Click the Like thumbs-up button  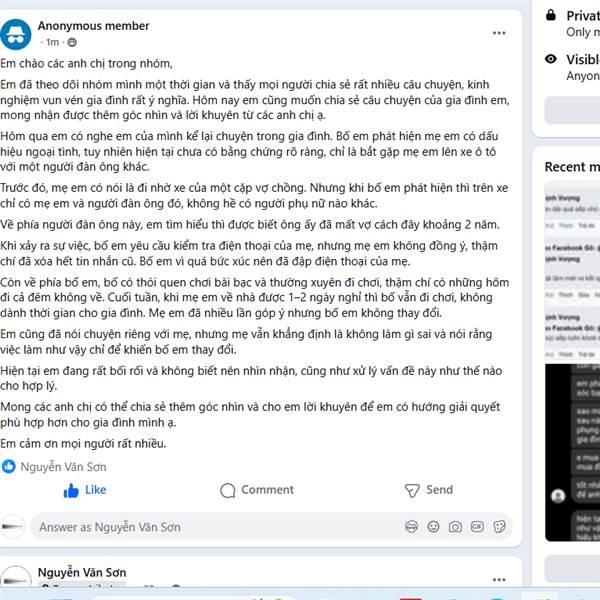point(85,490)
